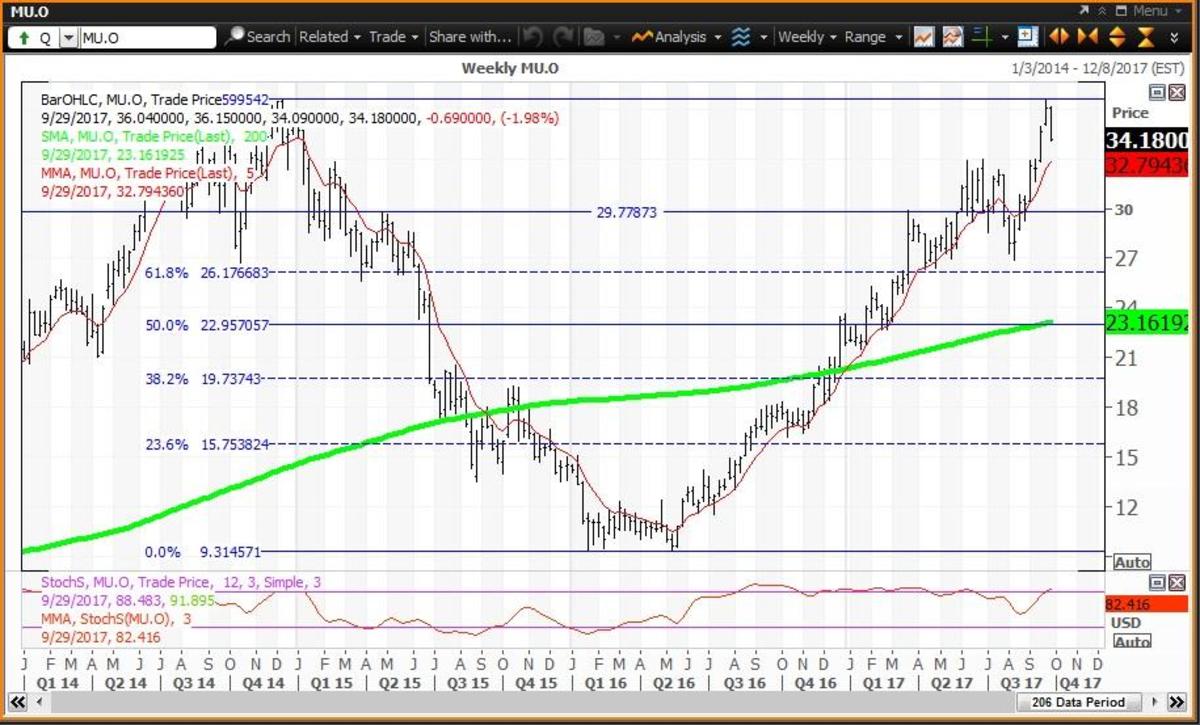1200x725 pixels.
Task: Select the first line chart type icon
Action: 924,38
